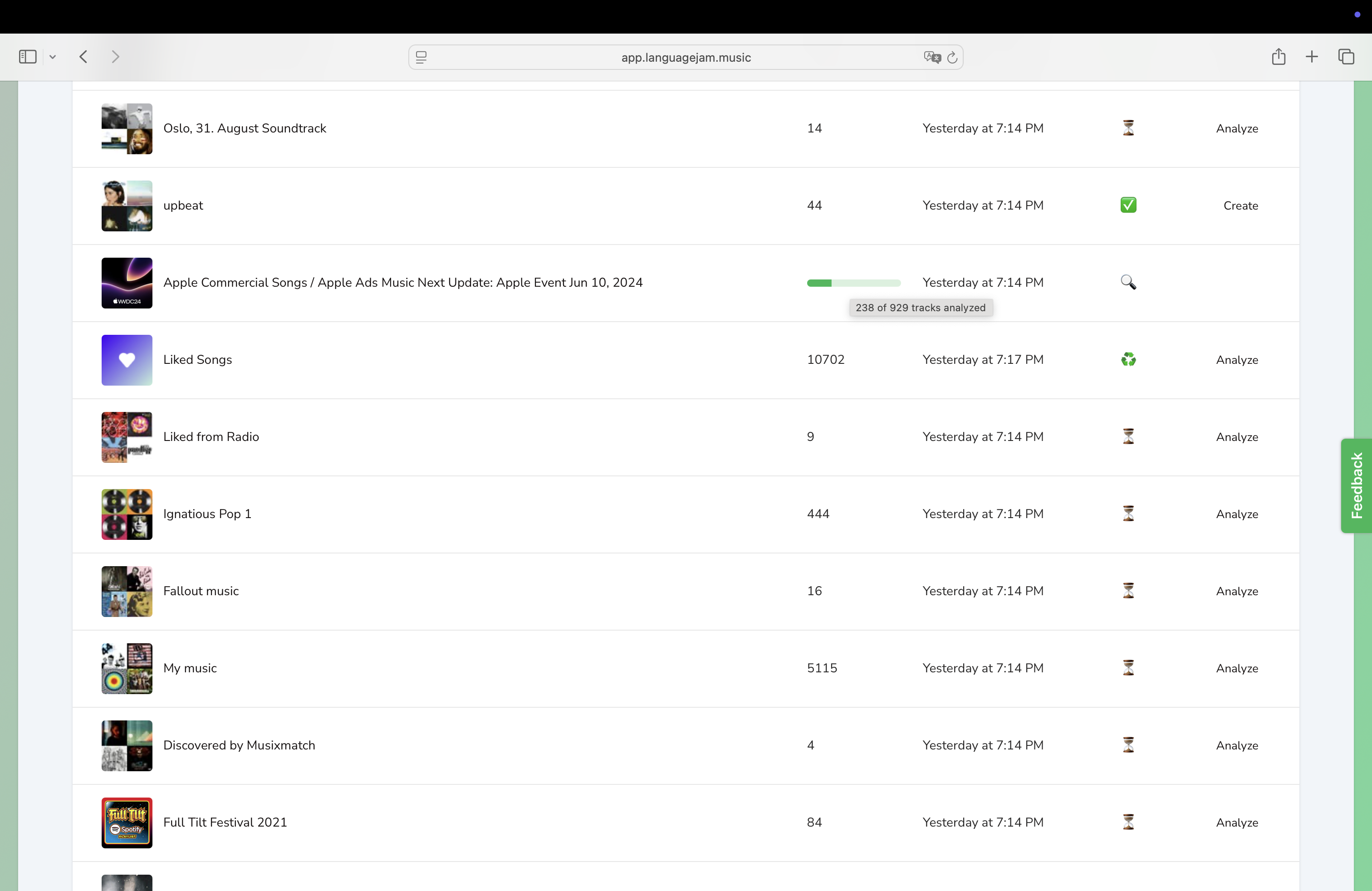Analyze the Discovered by Musixmatch playlist
Image resolution: width=1372 pixels, height=891 pixels.
[1237, 746]
